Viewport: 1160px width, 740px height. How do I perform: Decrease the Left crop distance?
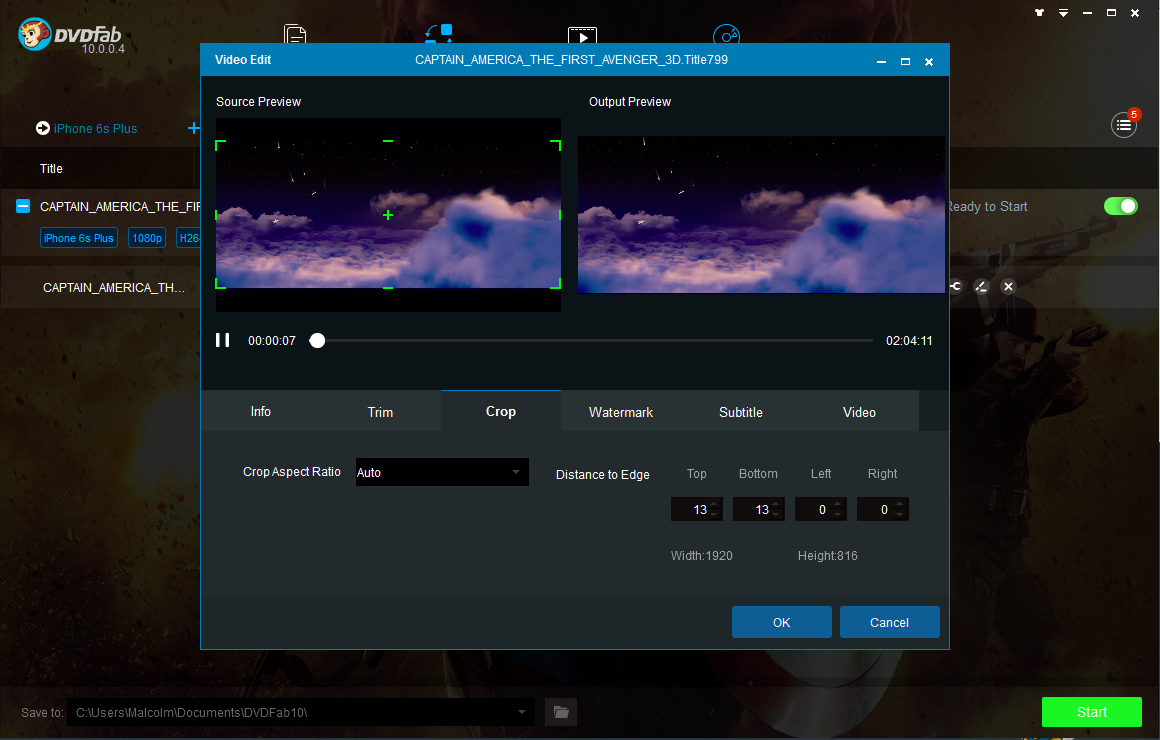coord(838,514)
